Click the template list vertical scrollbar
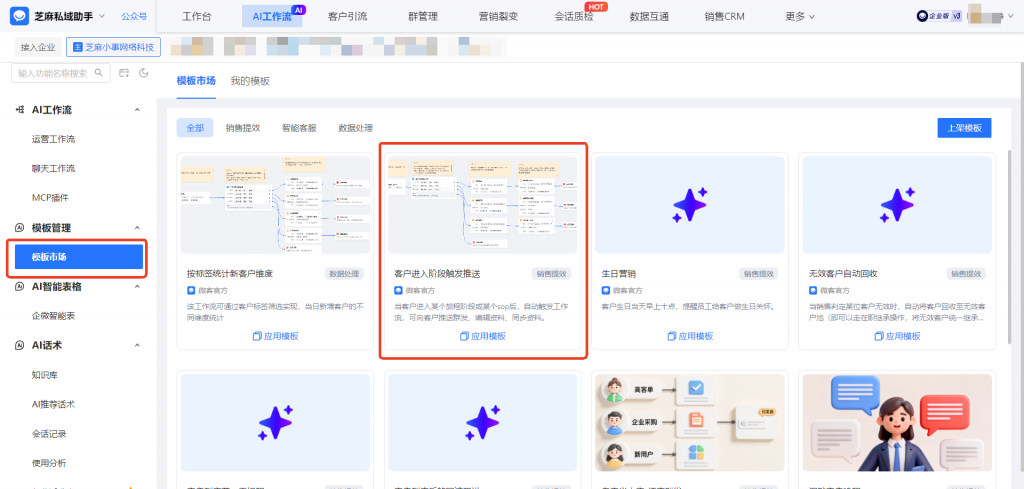The width and height of the screenshot is (1024, 489). [x=1012, y=248]
